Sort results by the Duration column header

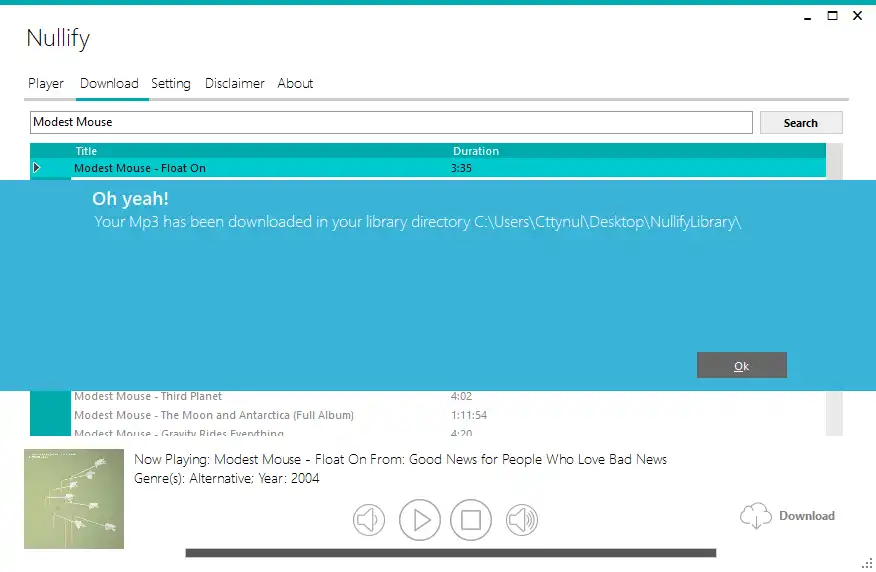(475, 151)
